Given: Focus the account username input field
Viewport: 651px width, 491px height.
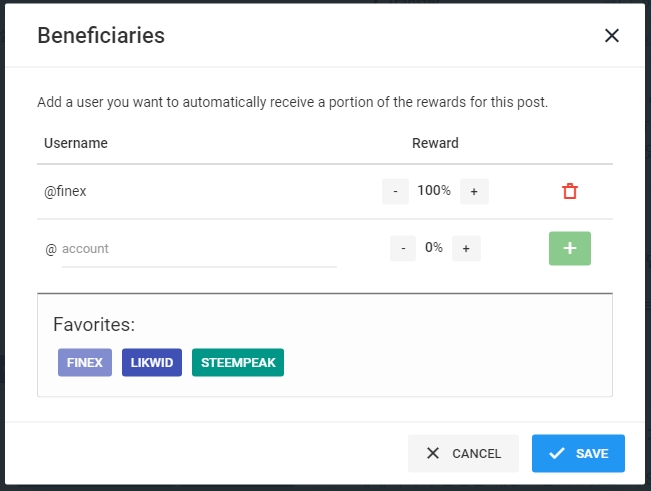Looking at the screenshot, I should (x=198, y=249).
